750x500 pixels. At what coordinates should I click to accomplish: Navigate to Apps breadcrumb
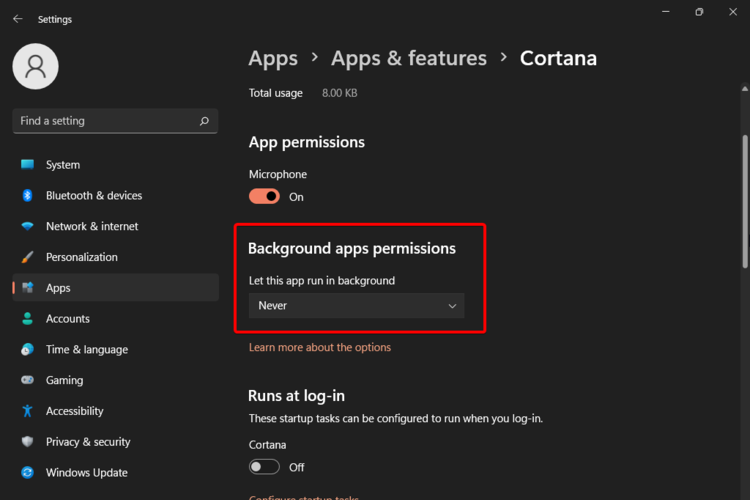[x=273, y=59]
